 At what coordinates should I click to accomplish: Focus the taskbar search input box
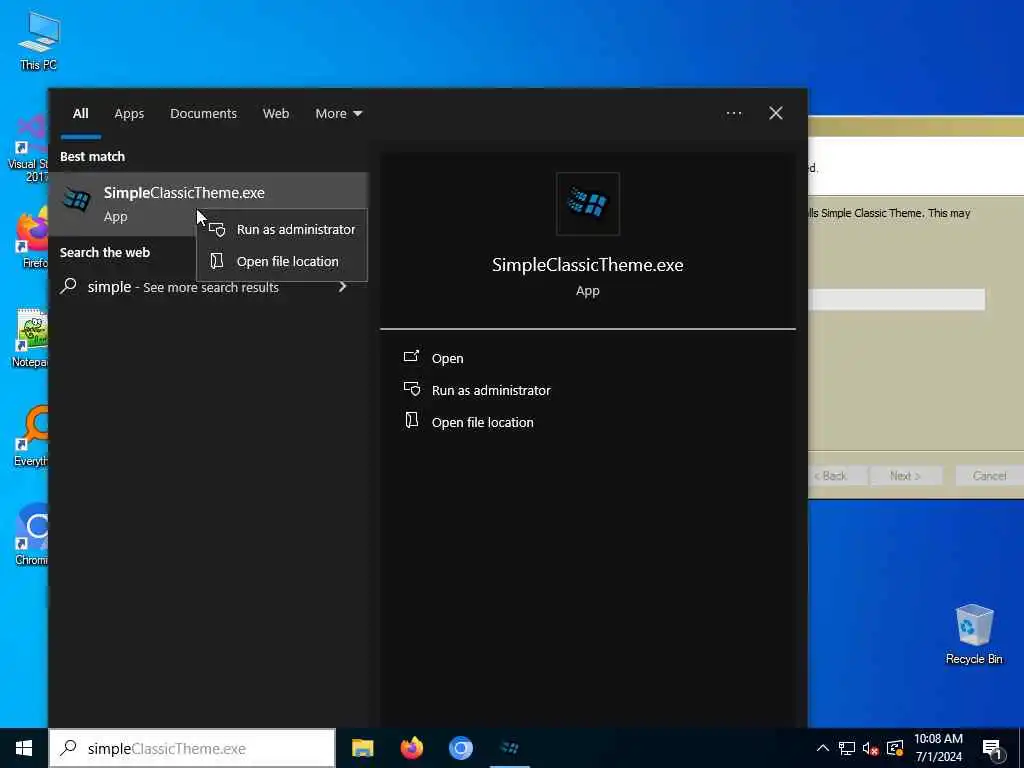[192, 748]
